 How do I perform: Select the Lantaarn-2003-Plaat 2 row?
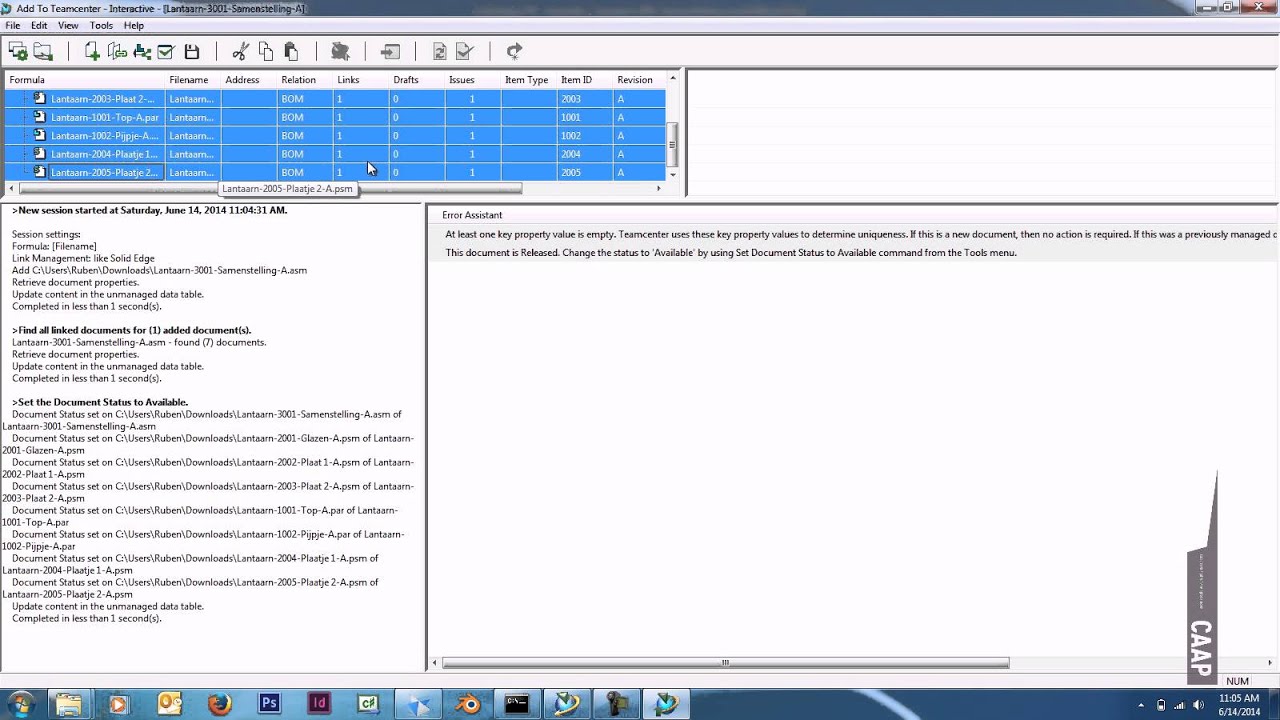[x=335, y=99]
